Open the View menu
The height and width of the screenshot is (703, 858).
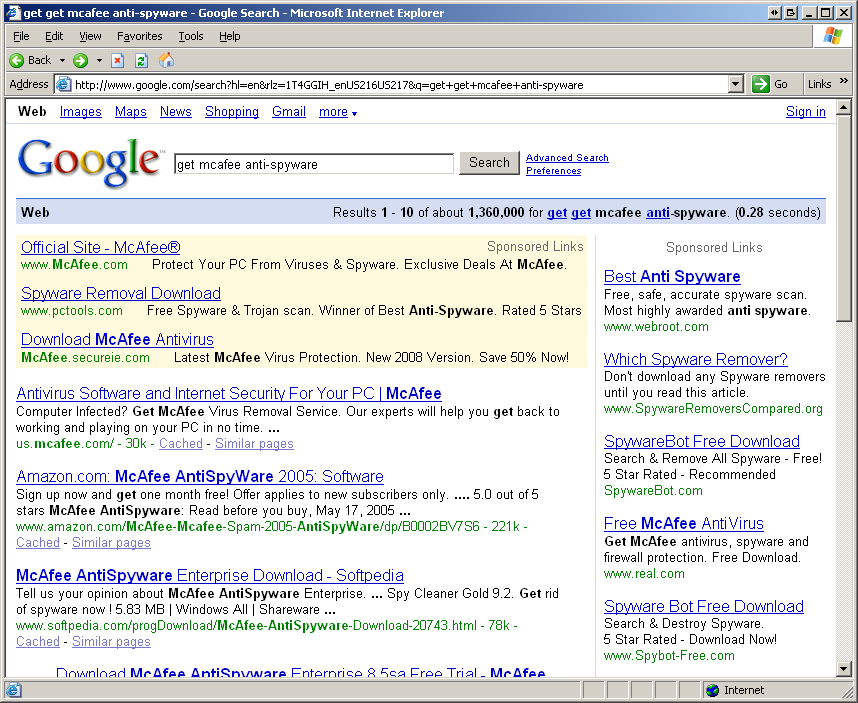point(90,36)
